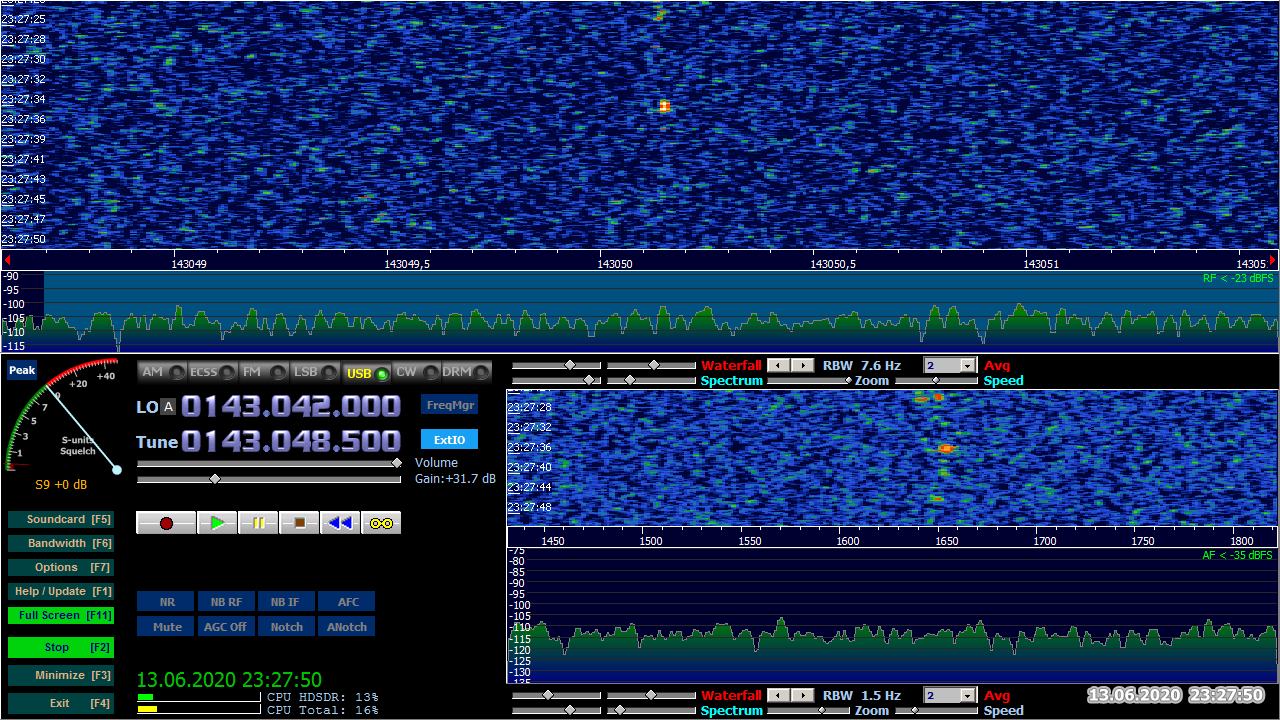Click the AF Speed slider

click(936, 711)
